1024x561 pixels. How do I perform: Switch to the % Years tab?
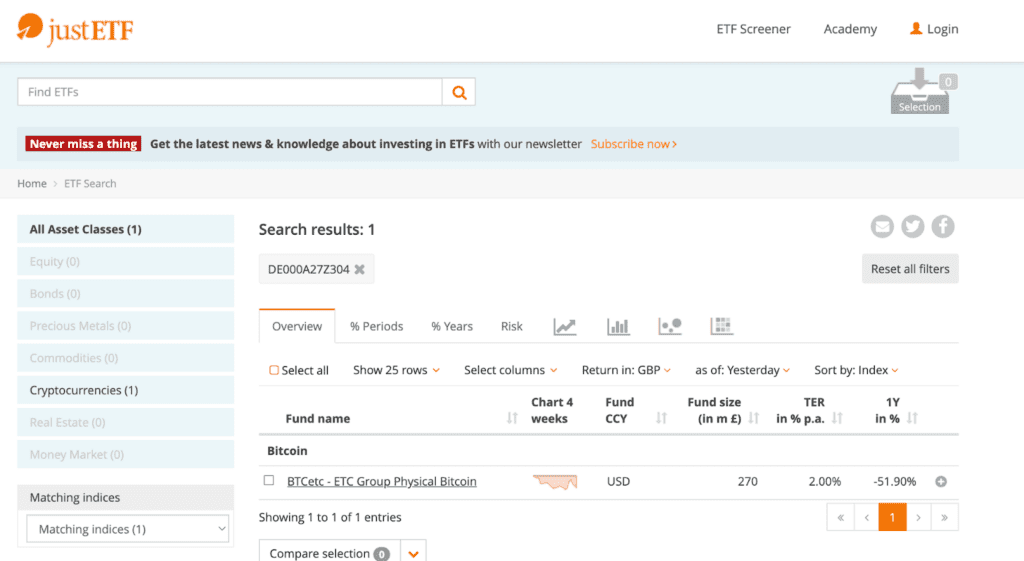[452, 326]
